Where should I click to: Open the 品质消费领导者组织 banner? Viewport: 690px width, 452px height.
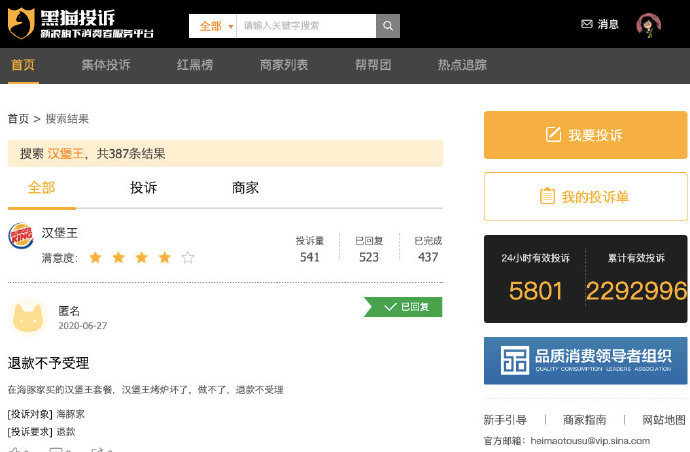(585, 361)
